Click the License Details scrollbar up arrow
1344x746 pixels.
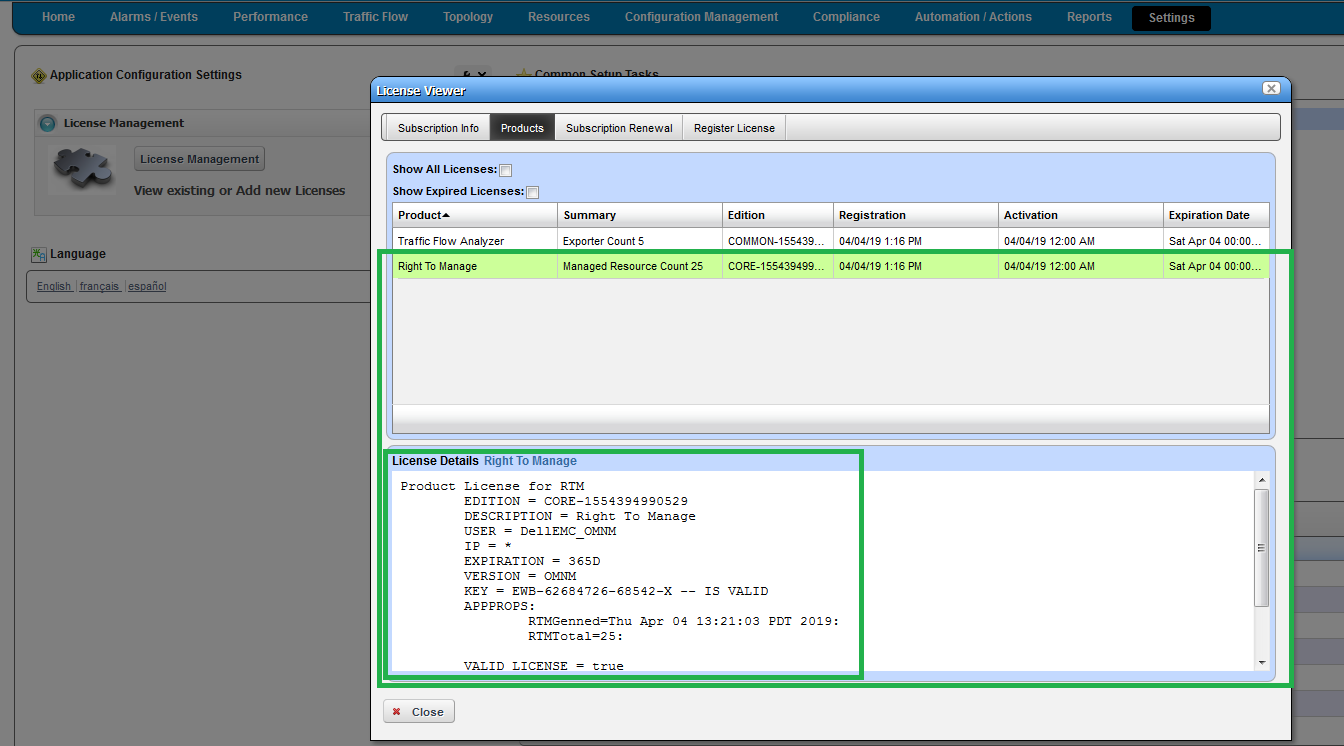[1261, 478]
